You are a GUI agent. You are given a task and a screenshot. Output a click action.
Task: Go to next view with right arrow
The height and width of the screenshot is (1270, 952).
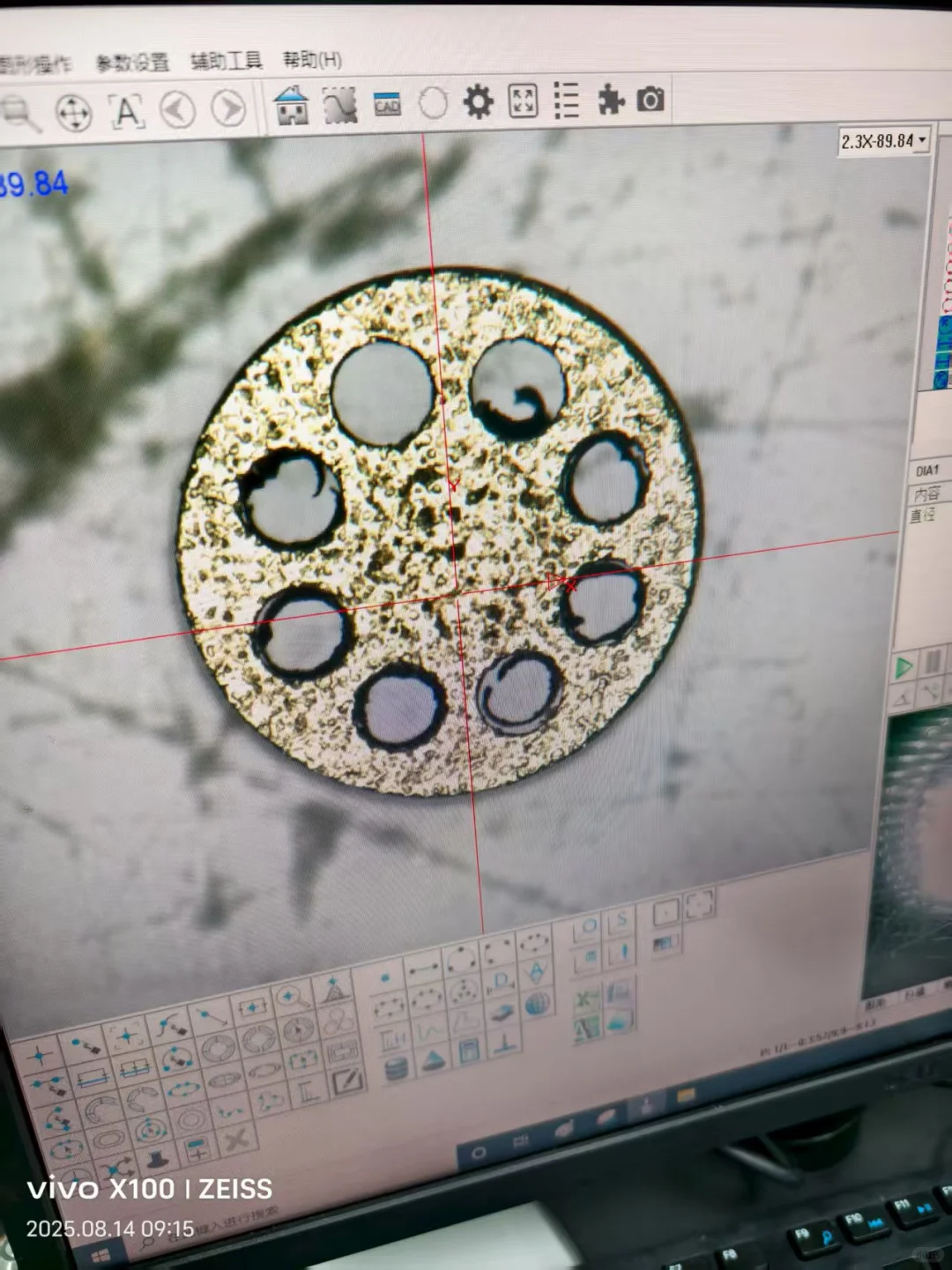[x=229, y=108]
